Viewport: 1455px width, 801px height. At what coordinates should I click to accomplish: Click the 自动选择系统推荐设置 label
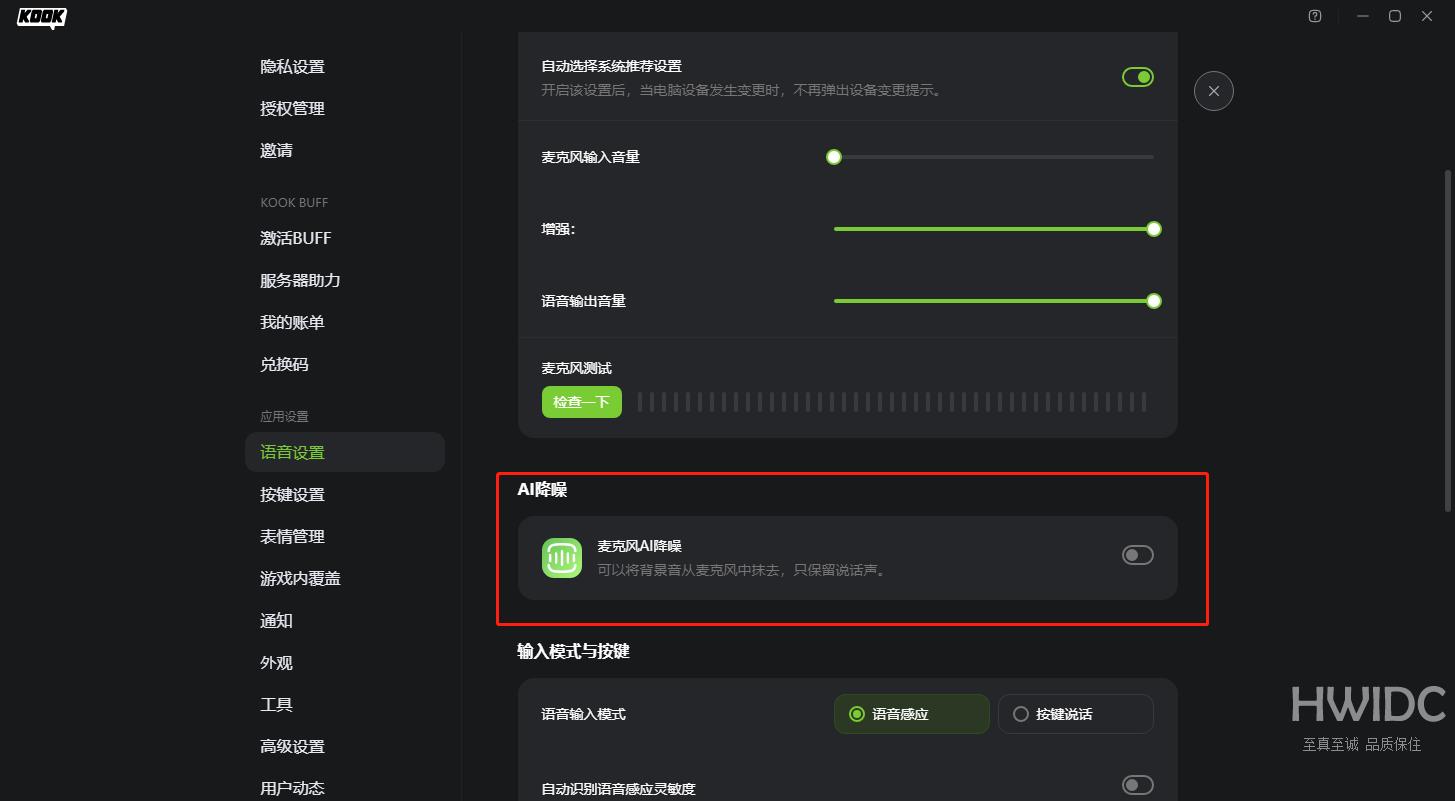(611, 66)
